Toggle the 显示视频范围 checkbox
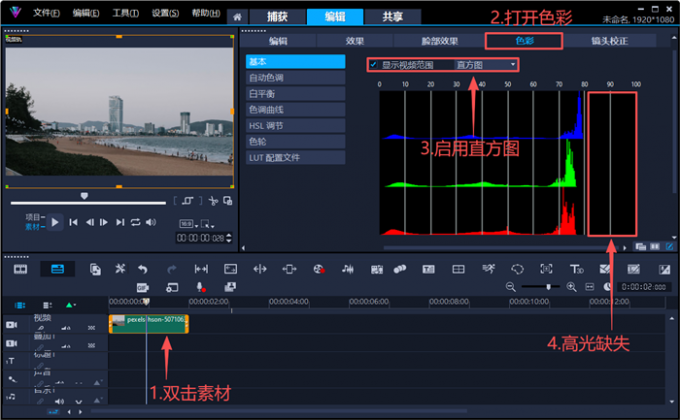 [373, 65]
